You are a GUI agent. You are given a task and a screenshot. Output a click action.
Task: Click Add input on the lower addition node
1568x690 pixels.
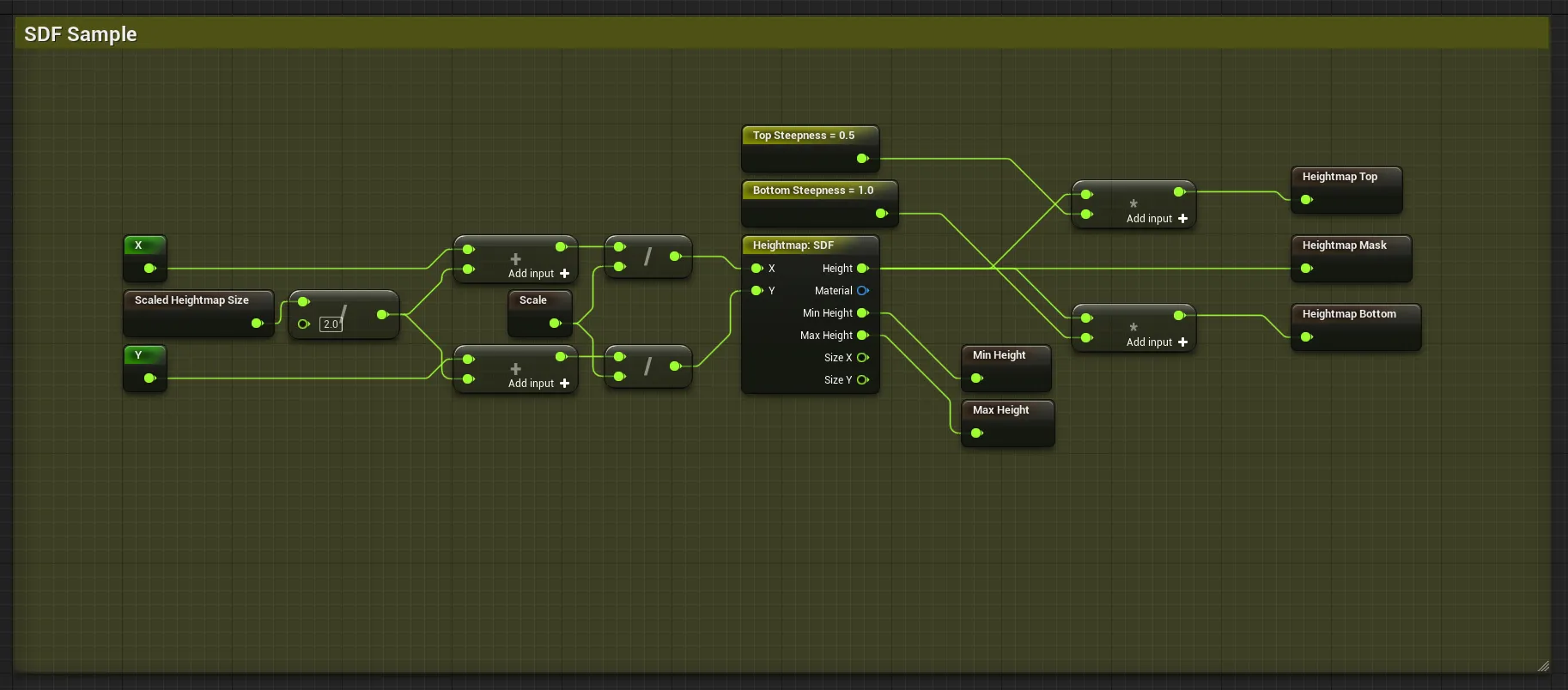(538, 384)
